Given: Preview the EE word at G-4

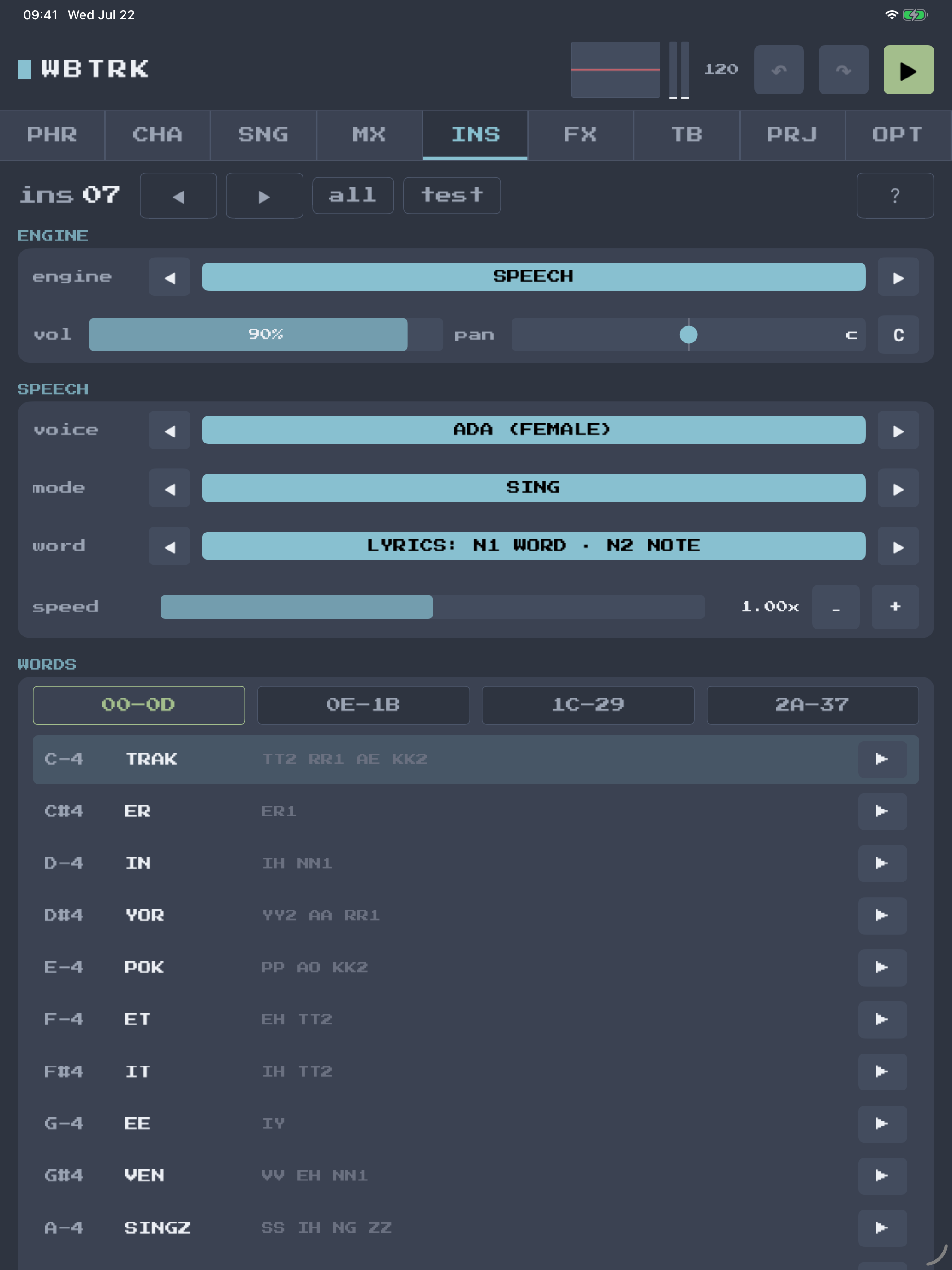Looking at the screenshot, I should 882,1124.
